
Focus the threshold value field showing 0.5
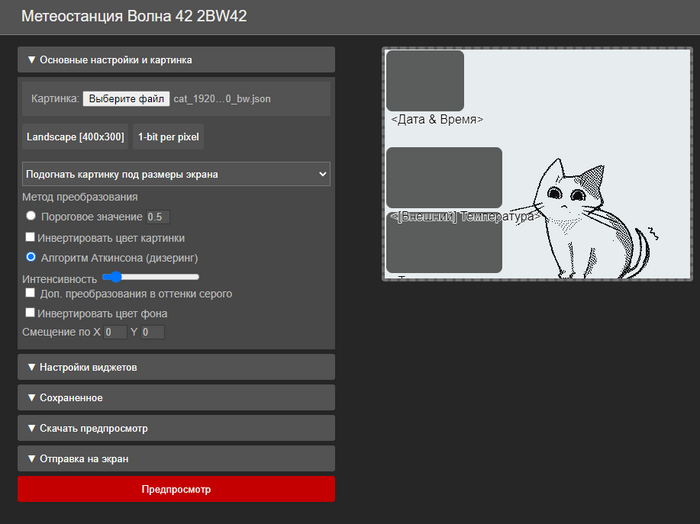(157, 217)
